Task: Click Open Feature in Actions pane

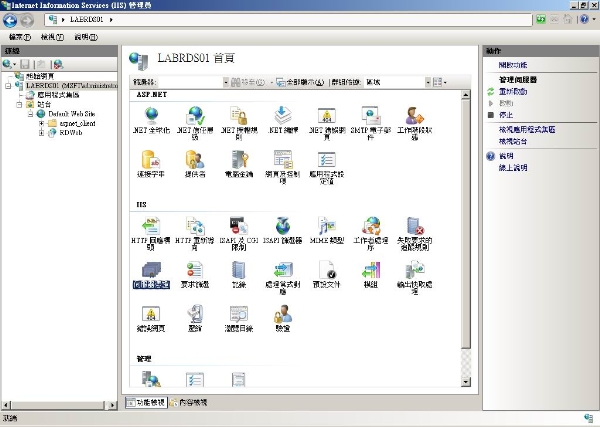Action: [x=513, y=65]
